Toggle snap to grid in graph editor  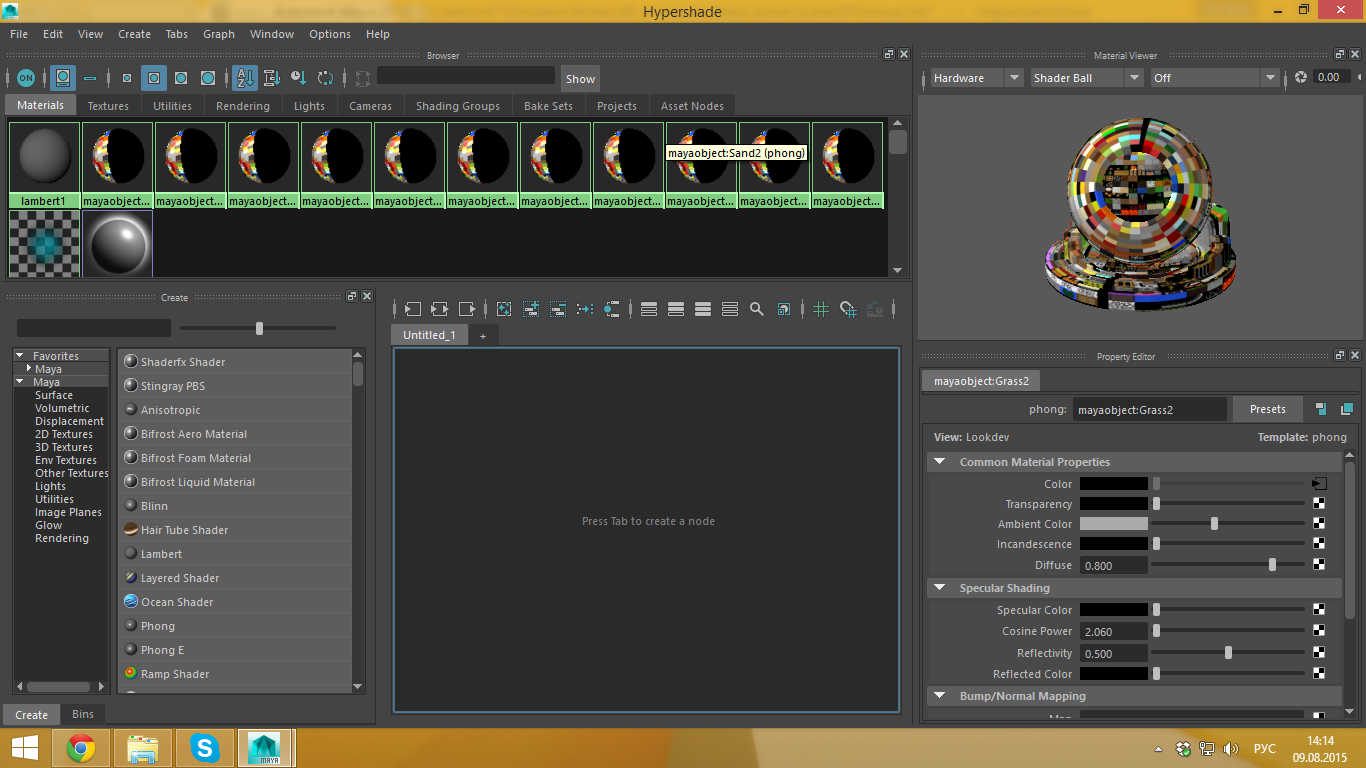[x=848, y=309]
